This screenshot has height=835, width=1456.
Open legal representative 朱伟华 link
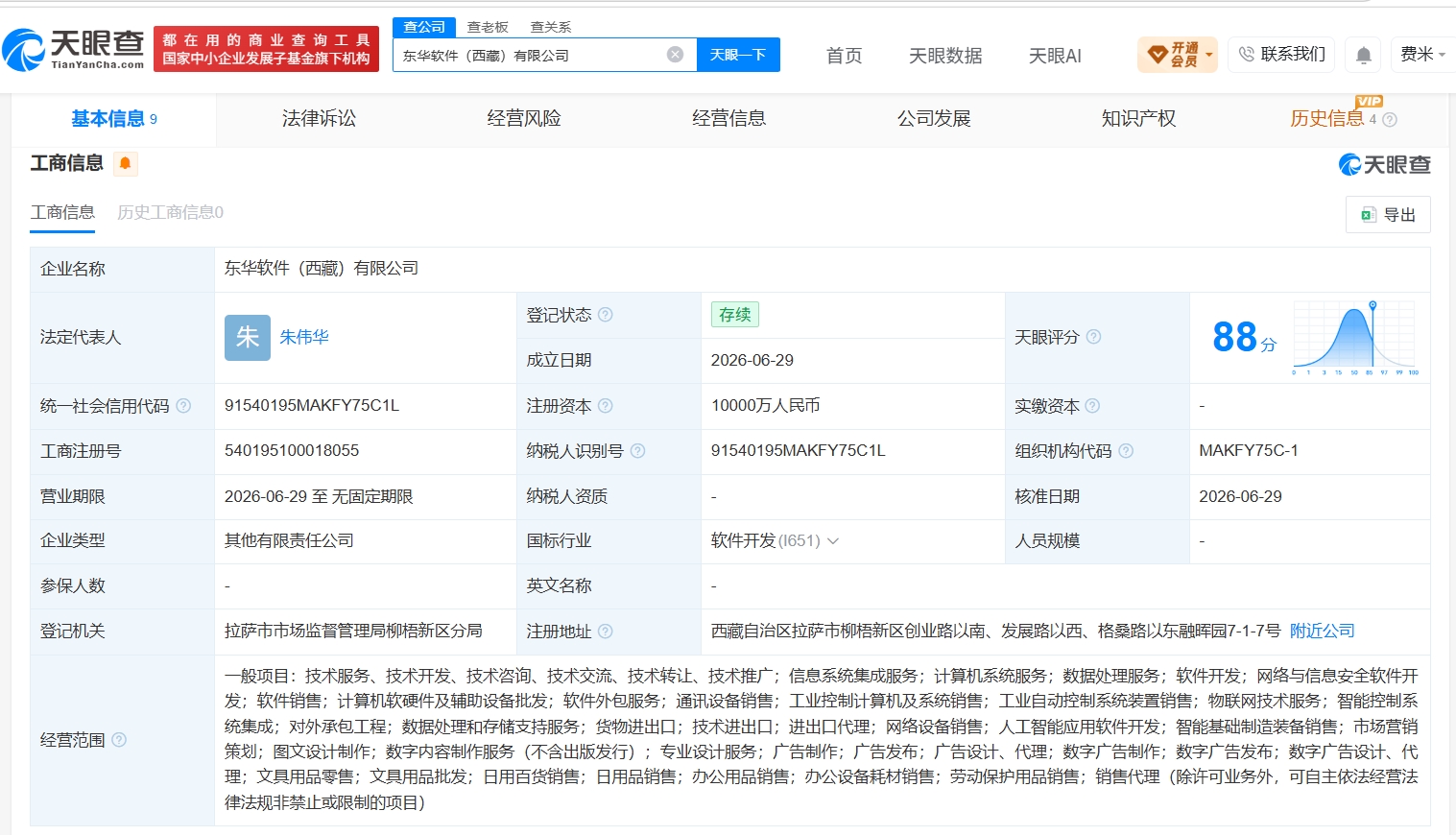[304, 338]
